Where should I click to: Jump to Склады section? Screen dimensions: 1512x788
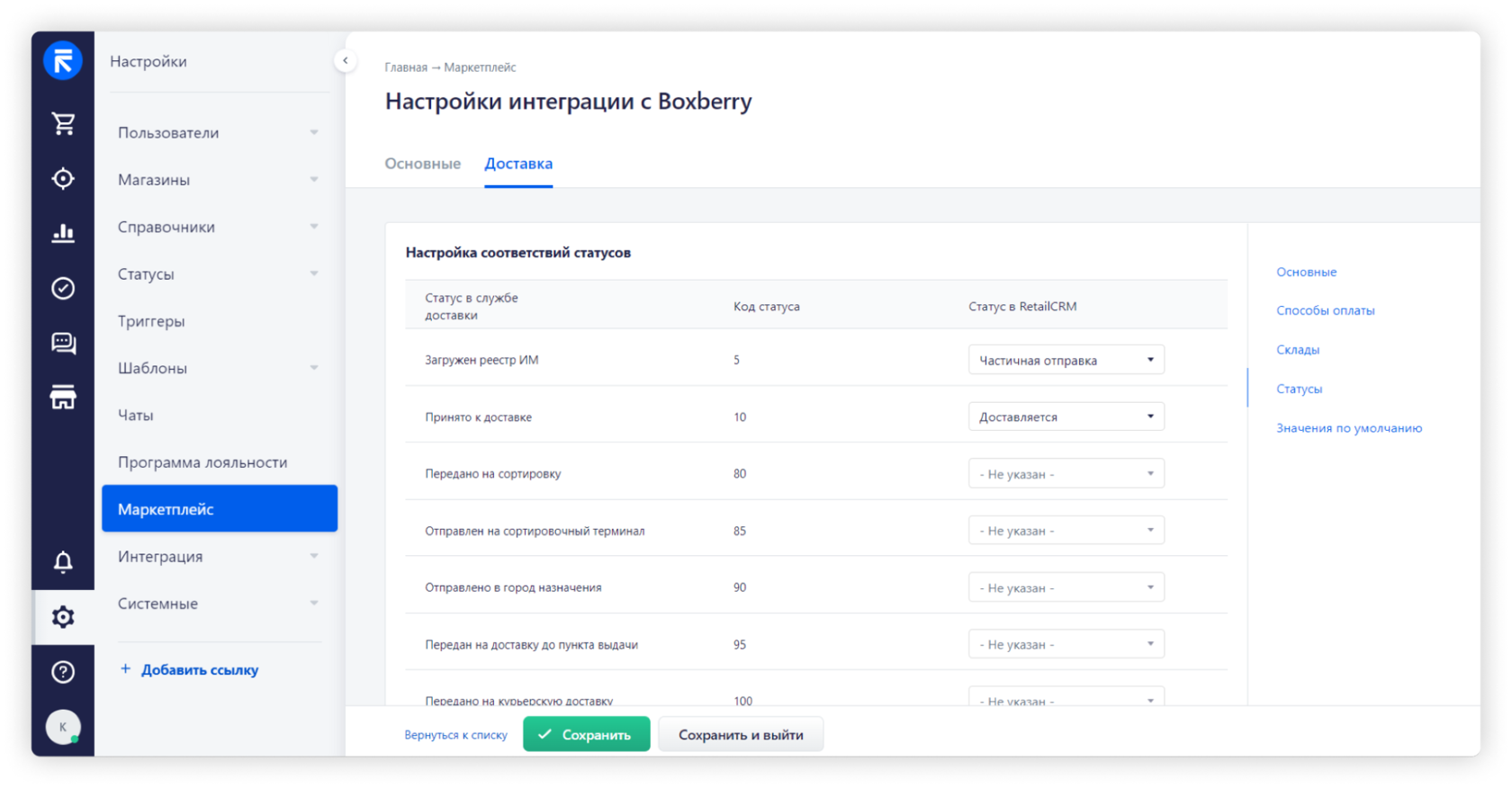(1298, 350)
